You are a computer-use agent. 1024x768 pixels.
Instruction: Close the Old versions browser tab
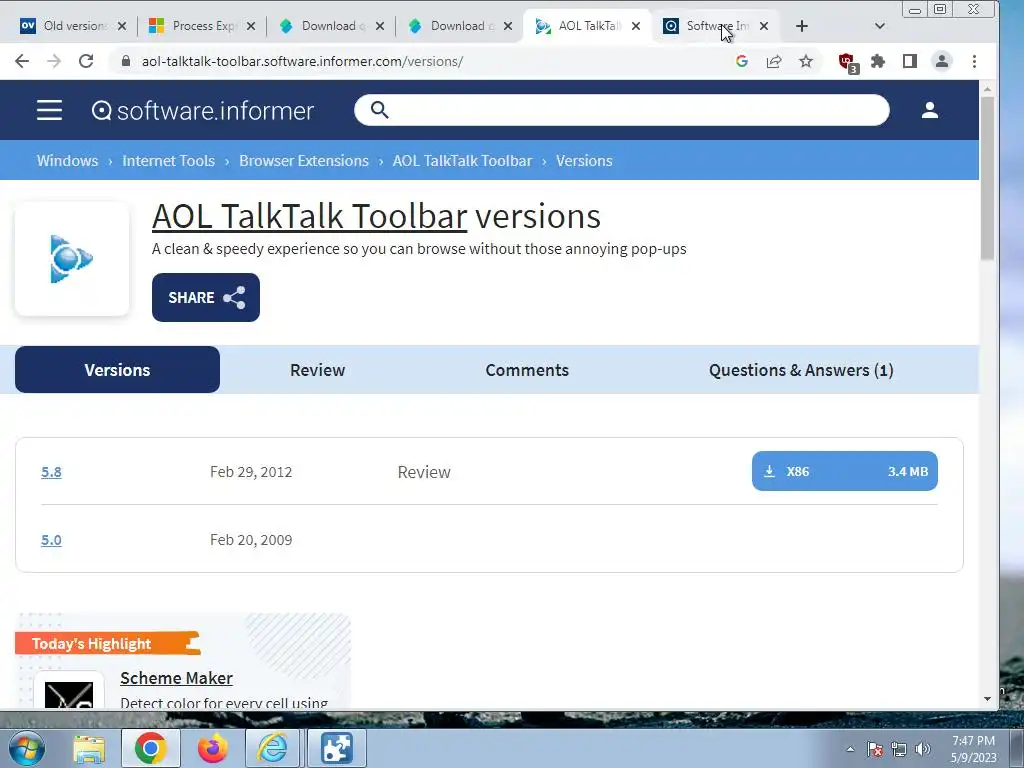coord(121,26)
